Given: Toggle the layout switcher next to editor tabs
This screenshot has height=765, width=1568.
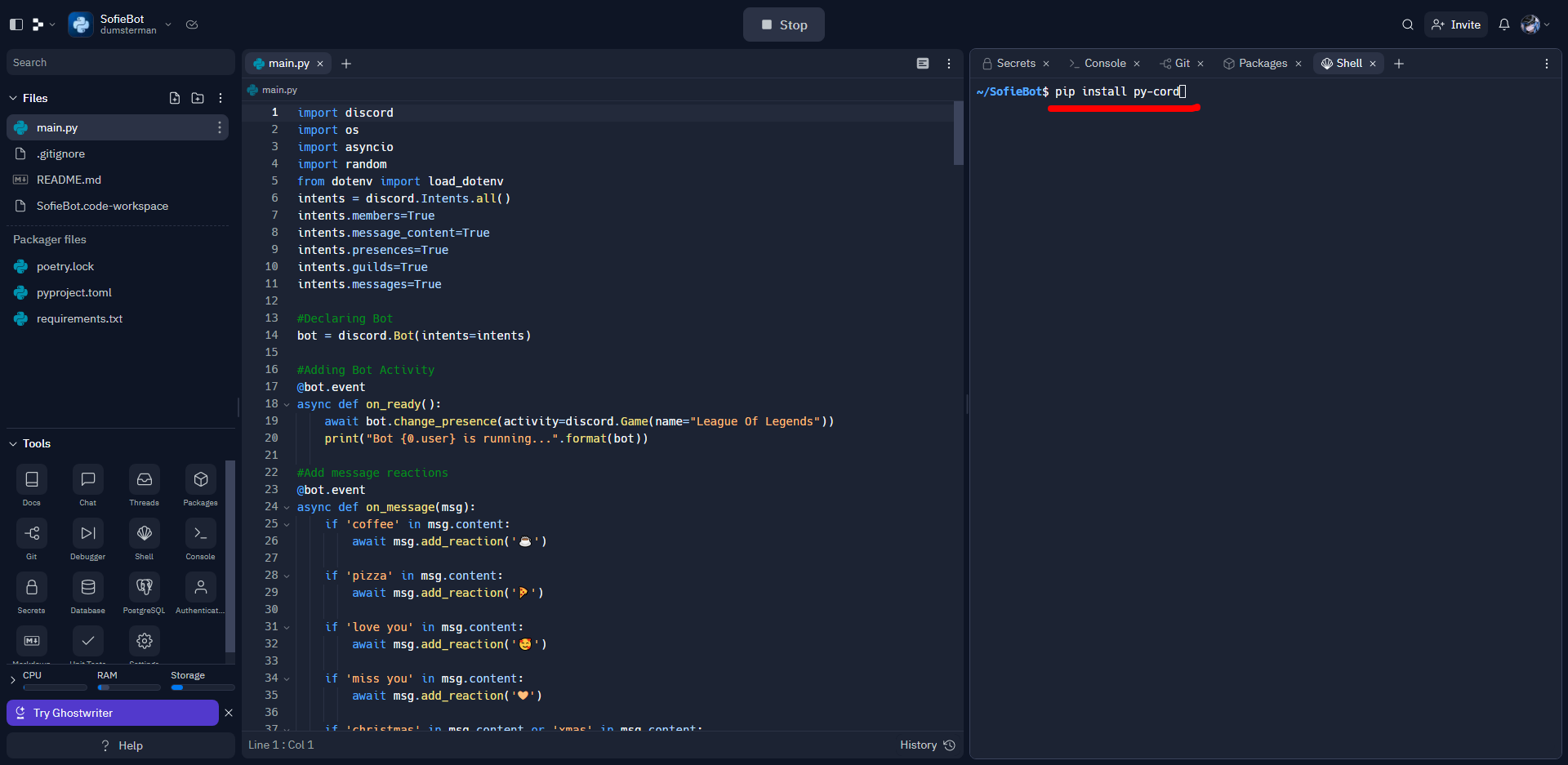Looking at the screenshot, I should [923, 63].
